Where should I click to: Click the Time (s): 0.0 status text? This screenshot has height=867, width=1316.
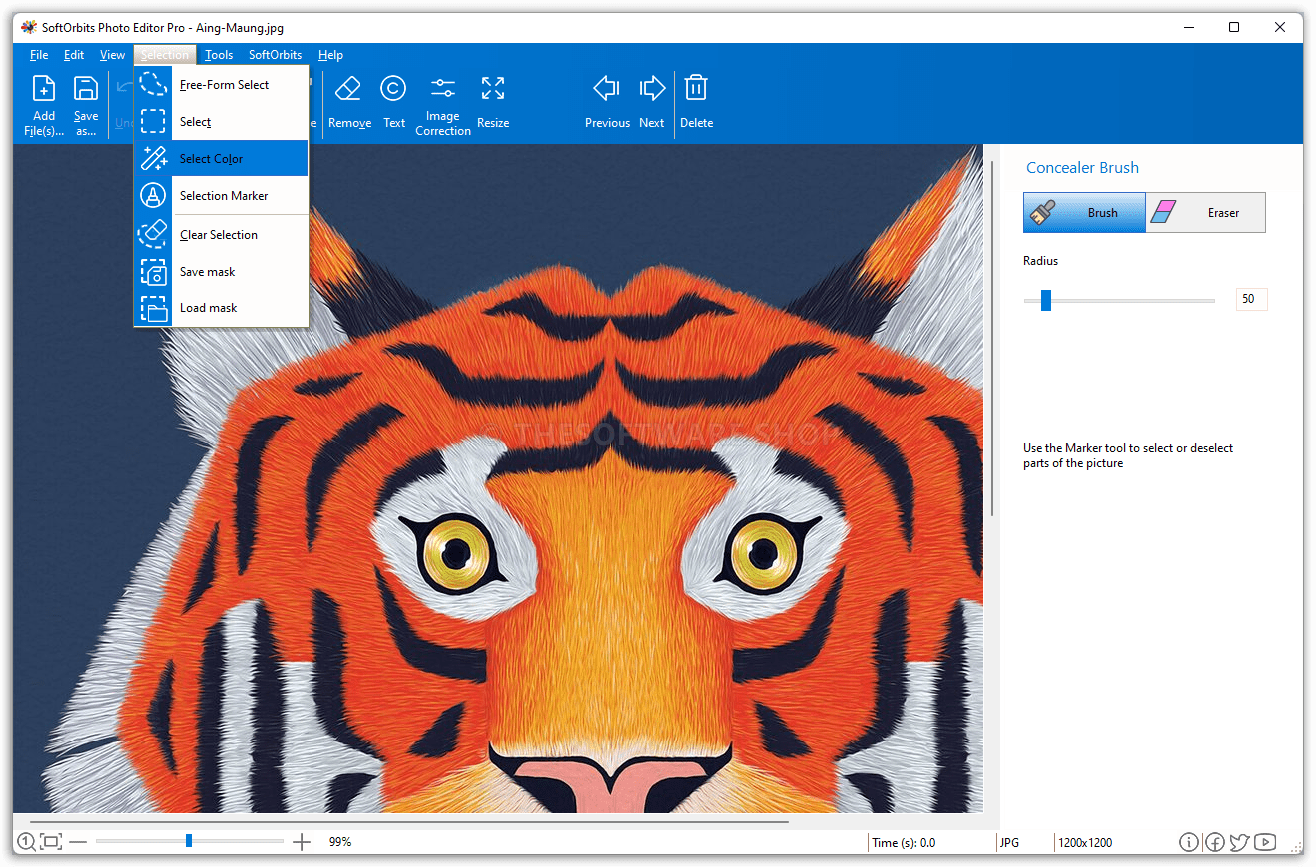pos(903,843)
